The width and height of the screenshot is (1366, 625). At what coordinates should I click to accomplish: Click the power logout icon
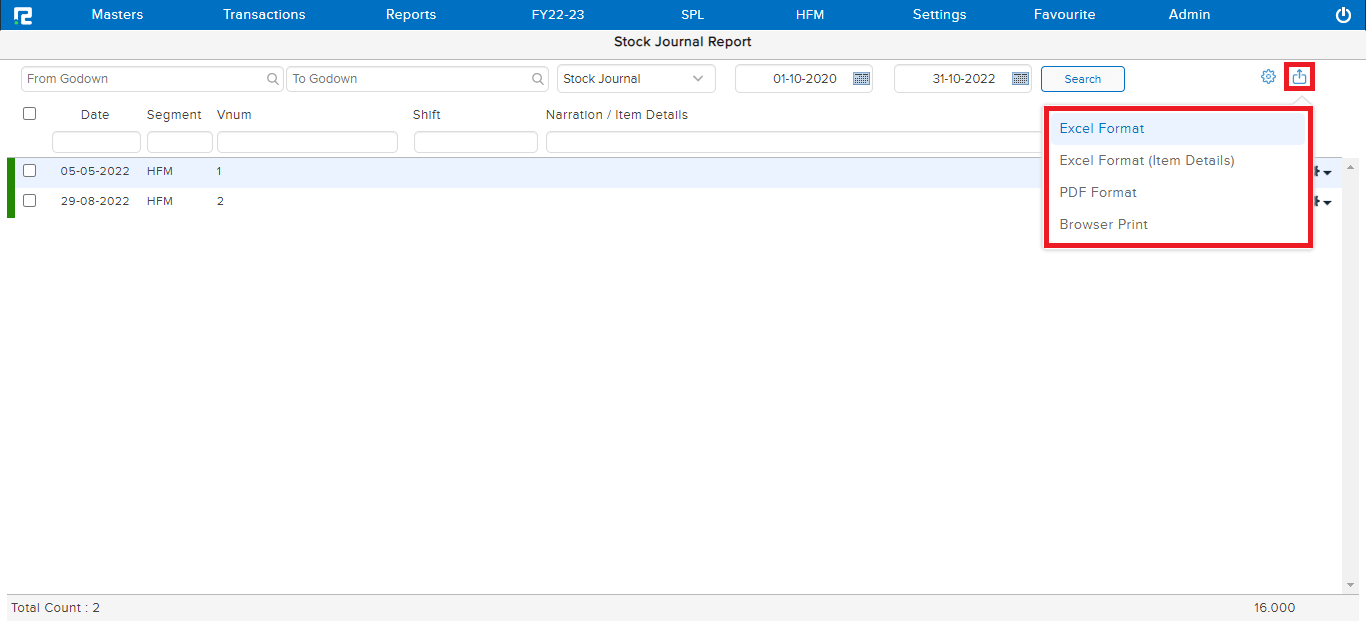point(1343,15)
